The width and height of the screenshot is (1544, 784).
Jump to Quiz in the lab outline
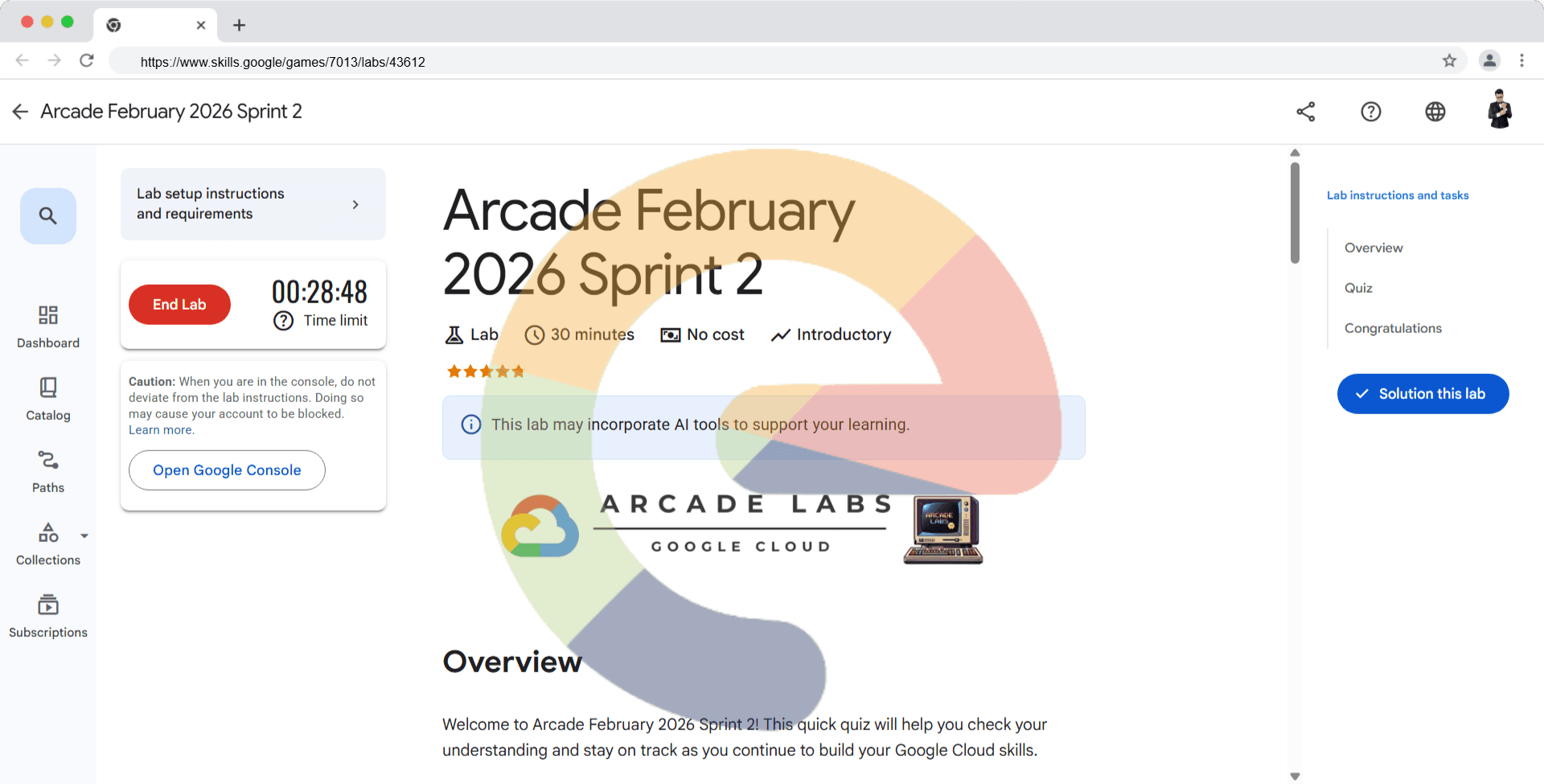[1358, 288]
